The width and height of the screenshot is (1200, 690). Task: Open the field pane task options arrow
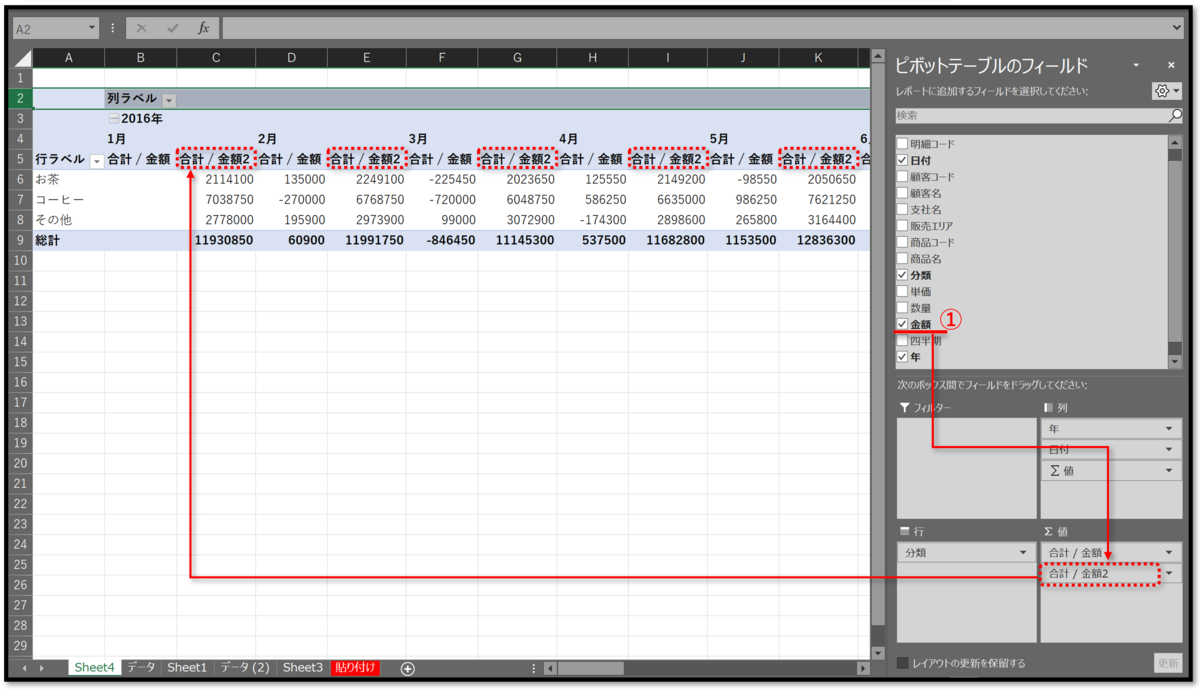point(1136,65)
